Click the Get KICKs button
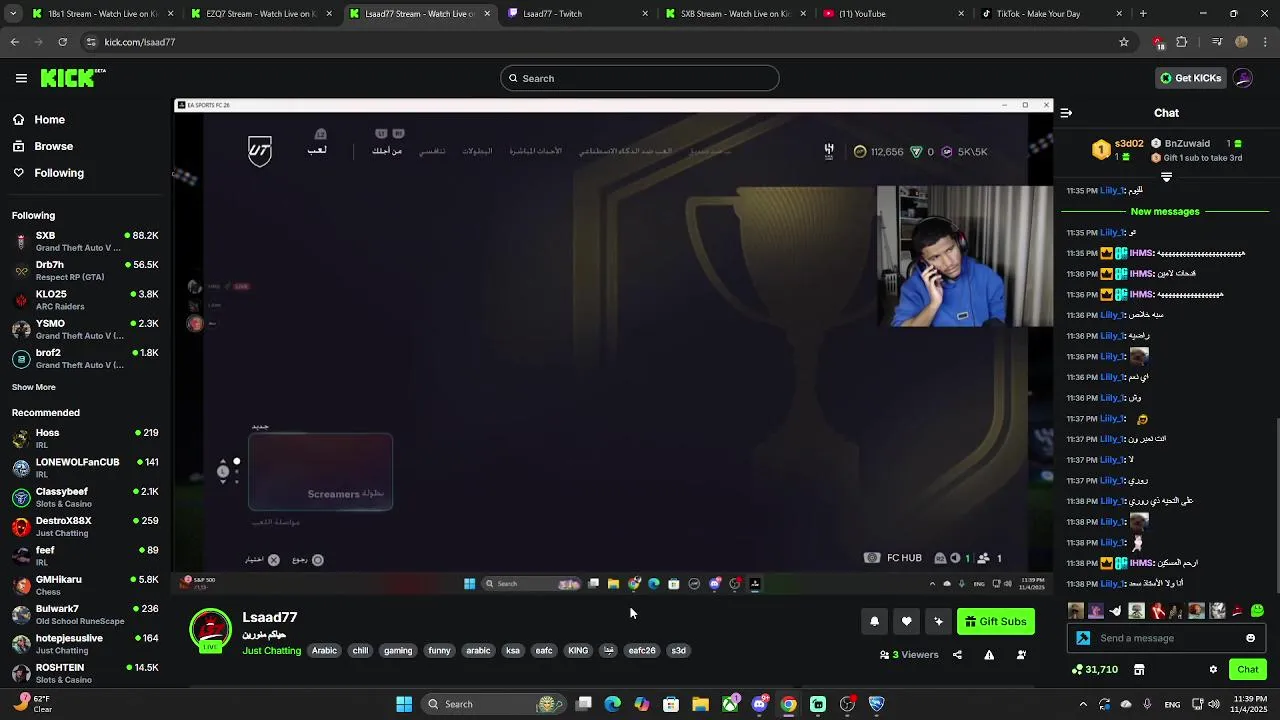The image size is (1280, 720). coord(1189,78)
